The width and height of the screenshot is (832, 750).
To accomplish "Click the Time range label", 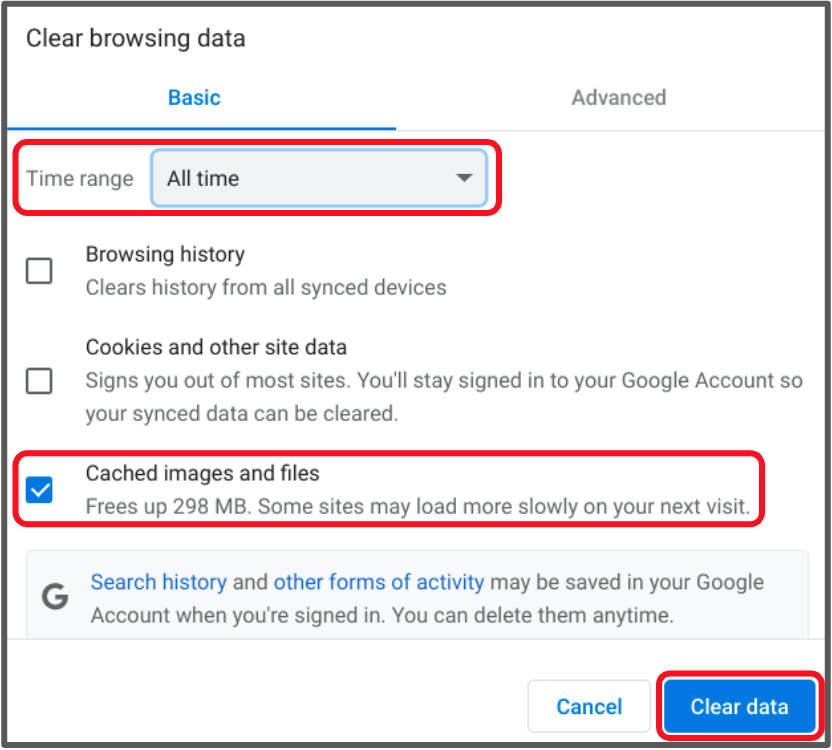I will [80, 178].
